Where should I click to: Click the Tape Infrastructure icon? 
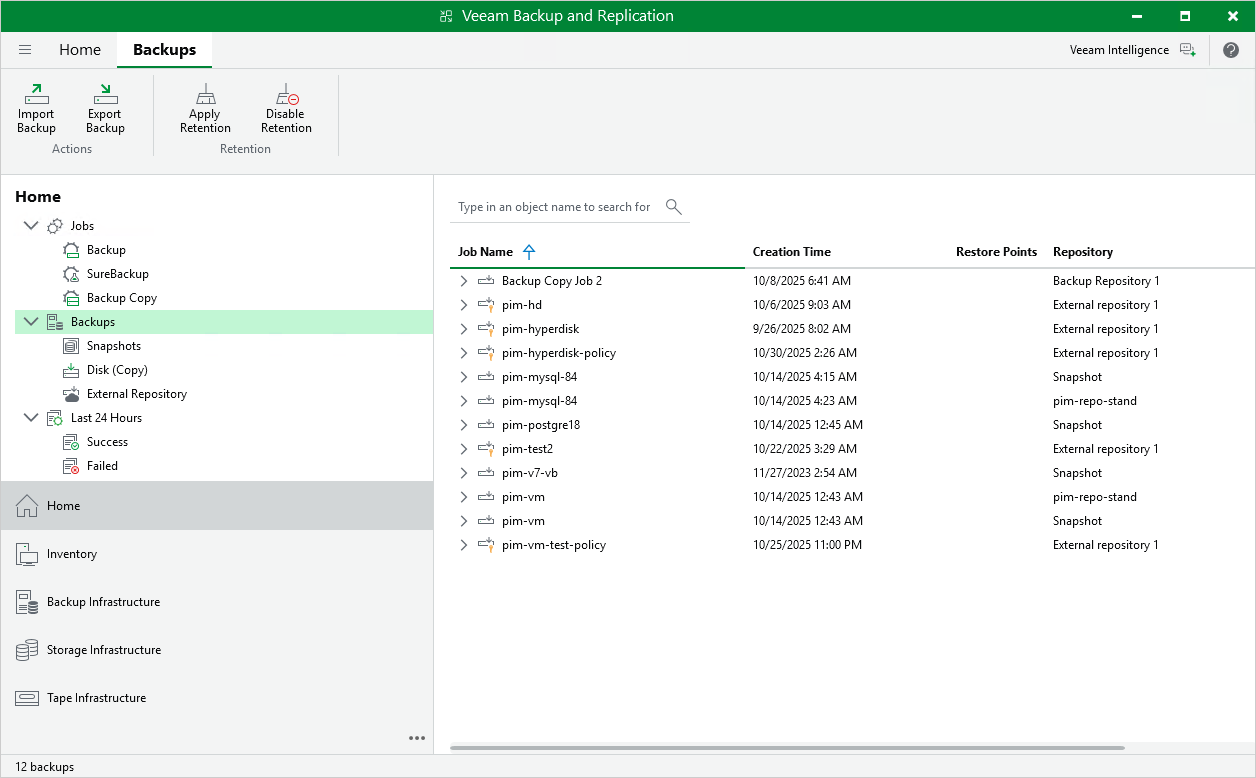(27, 698)
